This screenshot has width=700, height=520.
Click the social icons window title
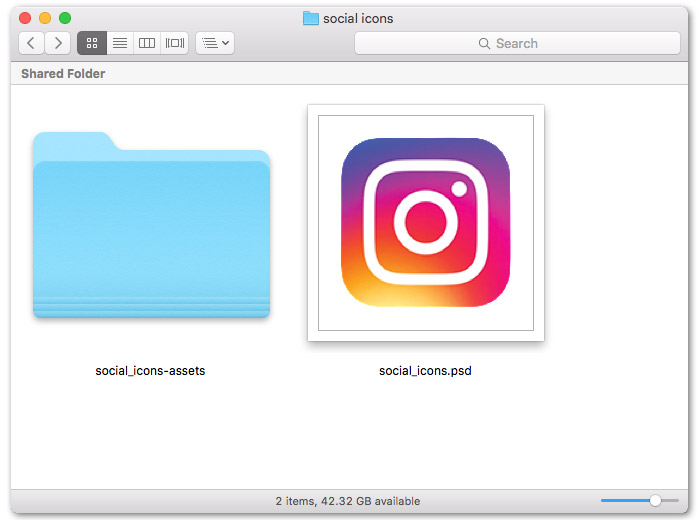358,18
